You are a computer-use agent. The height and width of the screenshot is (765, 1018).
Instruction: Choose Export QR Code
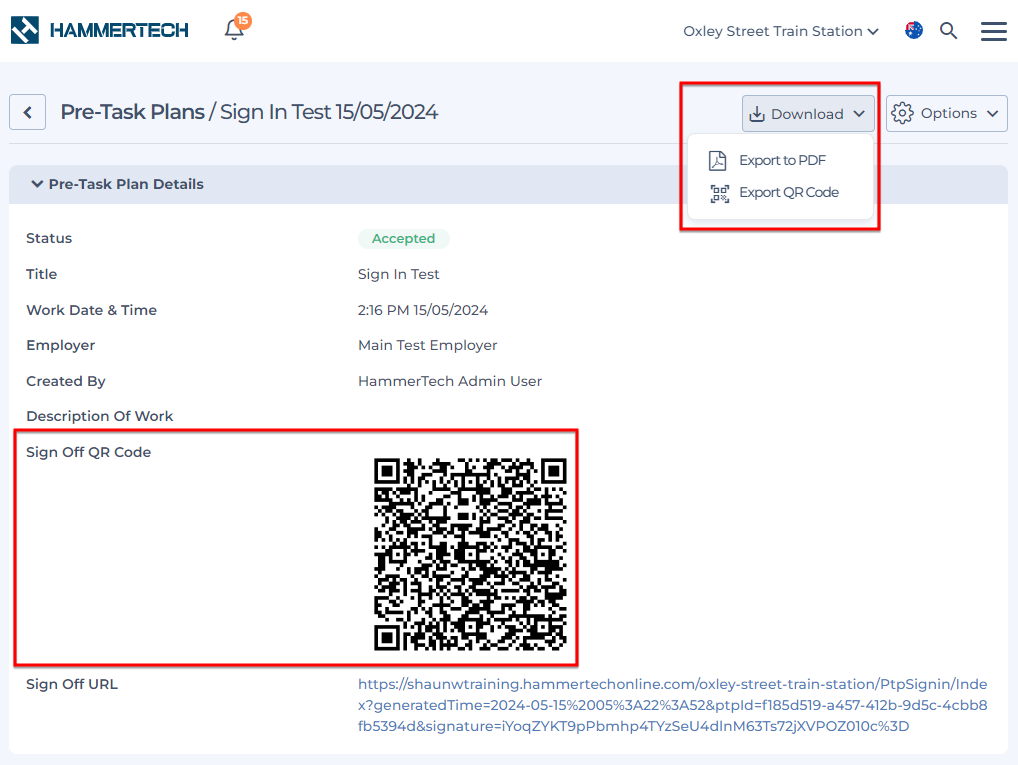pyautogui.click(x=780, y=193)
